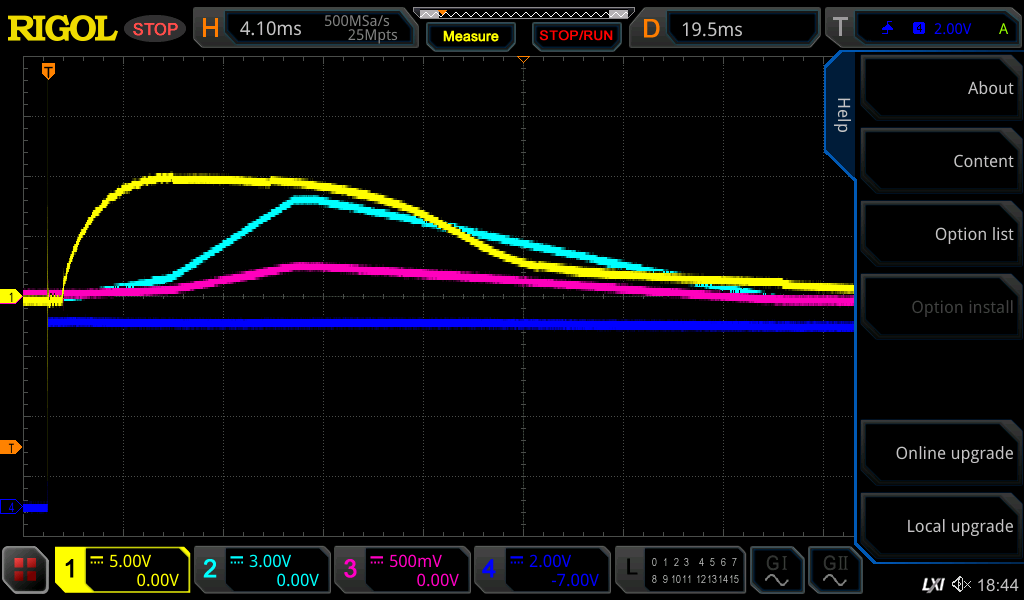Open the red grid function menu icon
This screenshot has height=600, width=1024.
[25, 570]
